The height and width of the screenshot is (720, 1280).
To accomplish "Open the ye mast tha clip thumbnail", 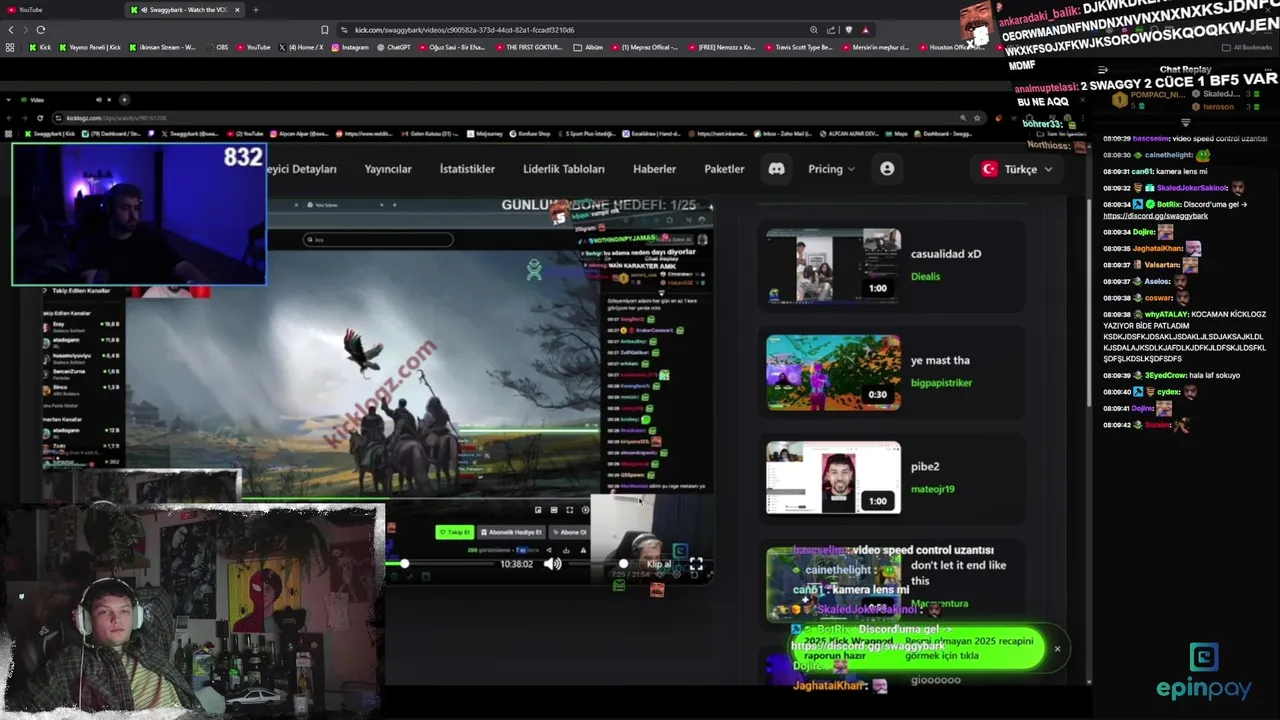I will click(833, 372).
